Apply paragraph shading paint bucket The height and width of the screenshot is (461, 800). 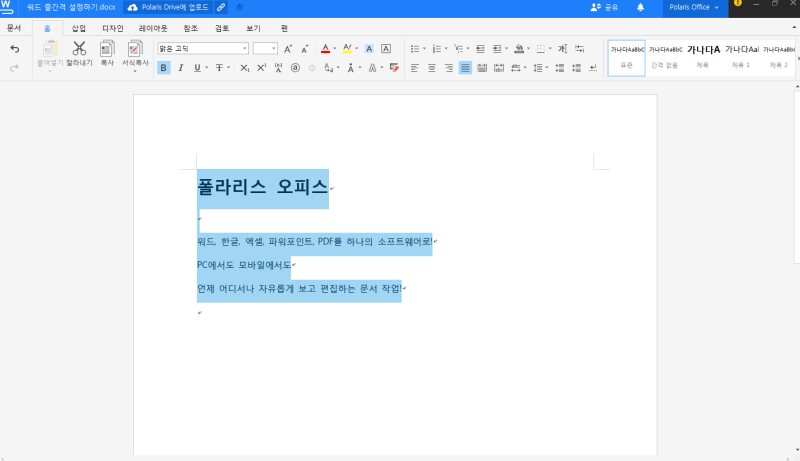point(519,49)
